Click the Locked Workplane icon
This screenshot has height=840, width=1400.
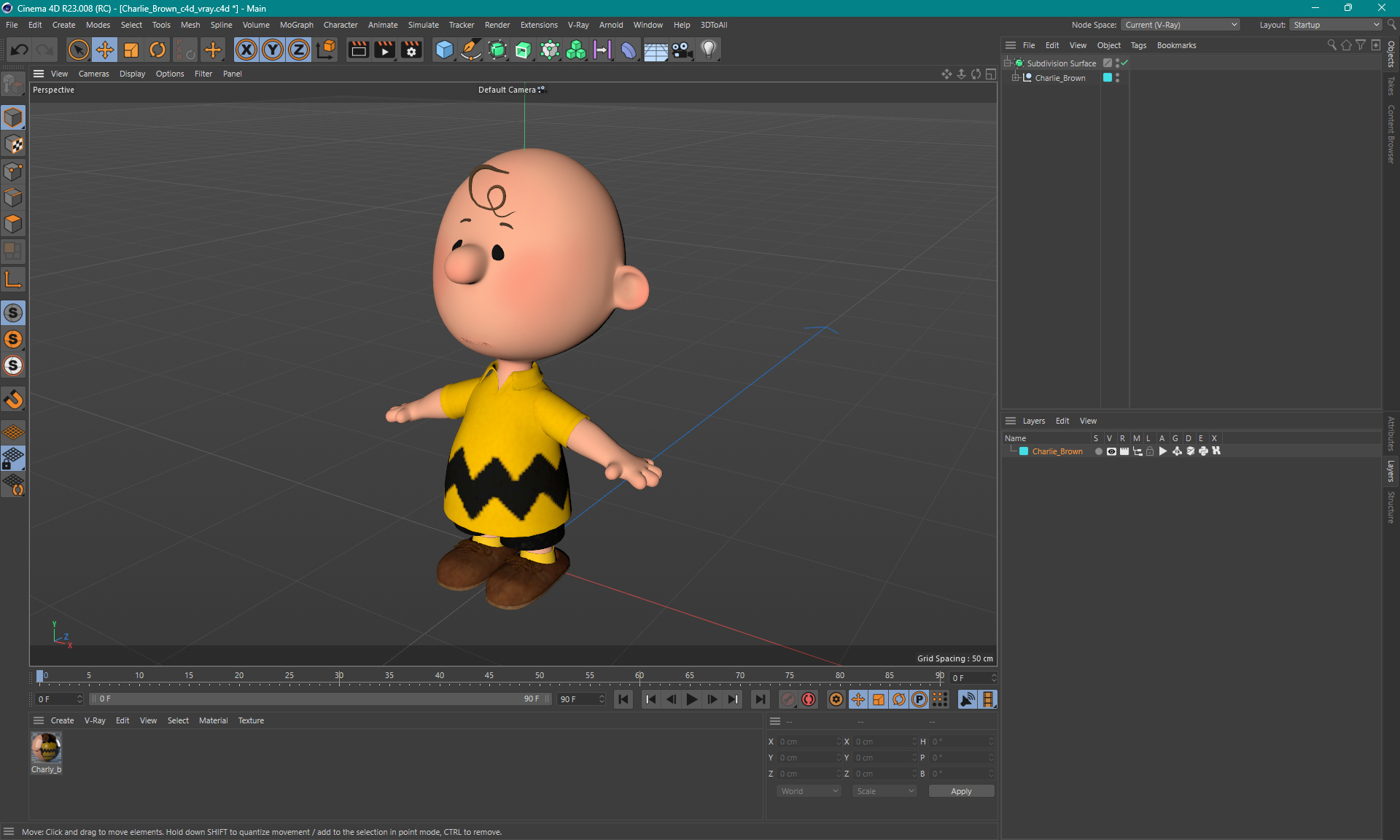13,459
